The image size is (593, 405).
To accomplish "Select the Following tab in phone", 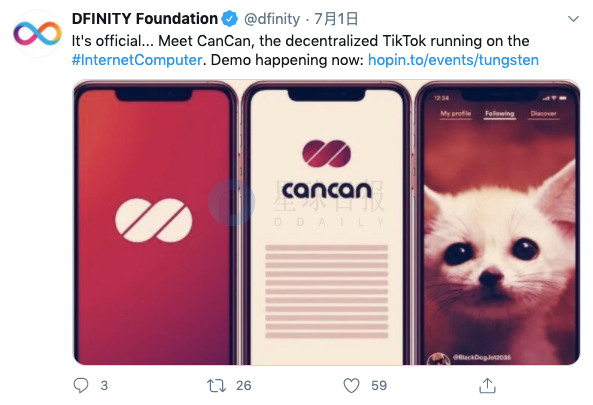I will pos(500,113).
